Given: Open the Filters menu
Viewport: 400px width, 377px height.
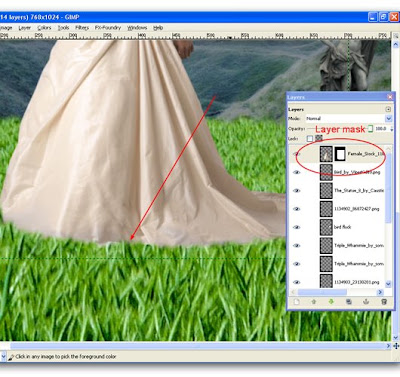Looking at the screenshot, I should (x=82, y=28).
